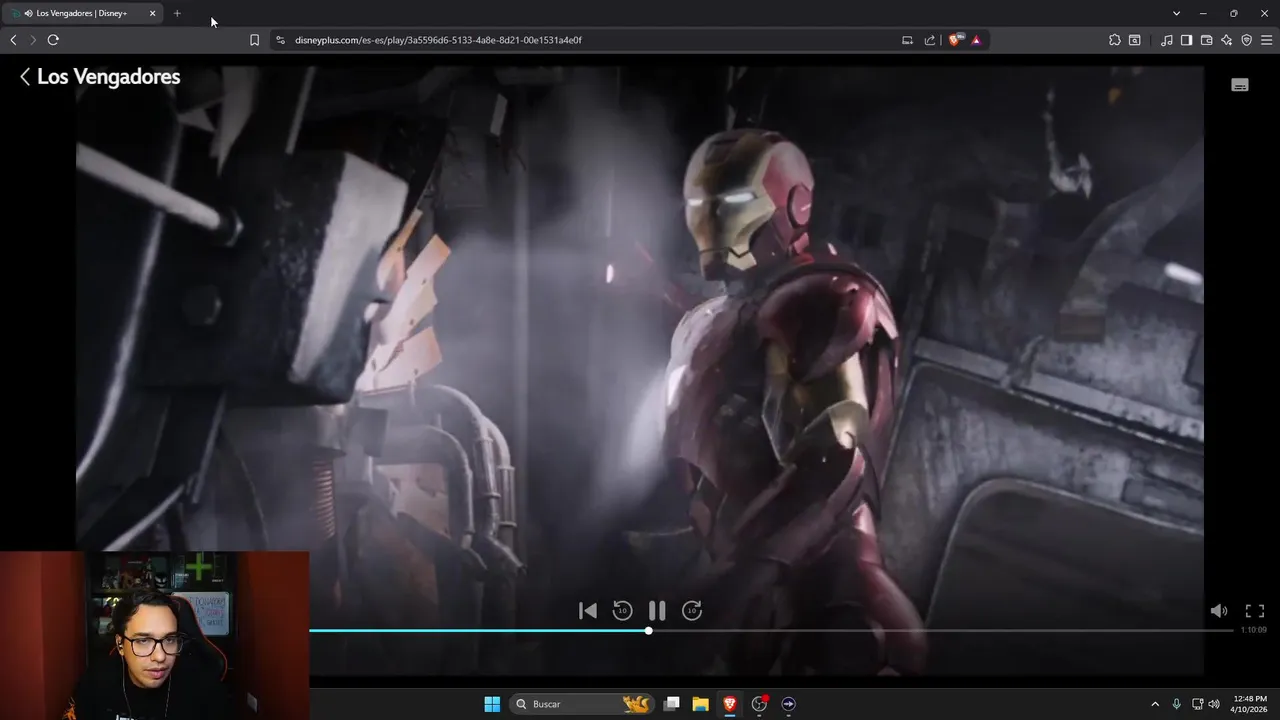This screenshot has width=1280, height=720.
Task: Open File Explorer from the taskbar
Action: (701, 704)
